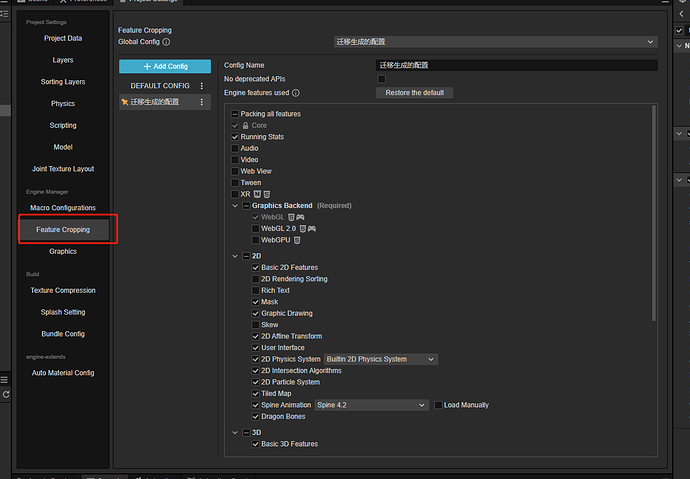Click the HTML5 icon next to WebGL
Screen dimensions: 690x479
point(291,217)
